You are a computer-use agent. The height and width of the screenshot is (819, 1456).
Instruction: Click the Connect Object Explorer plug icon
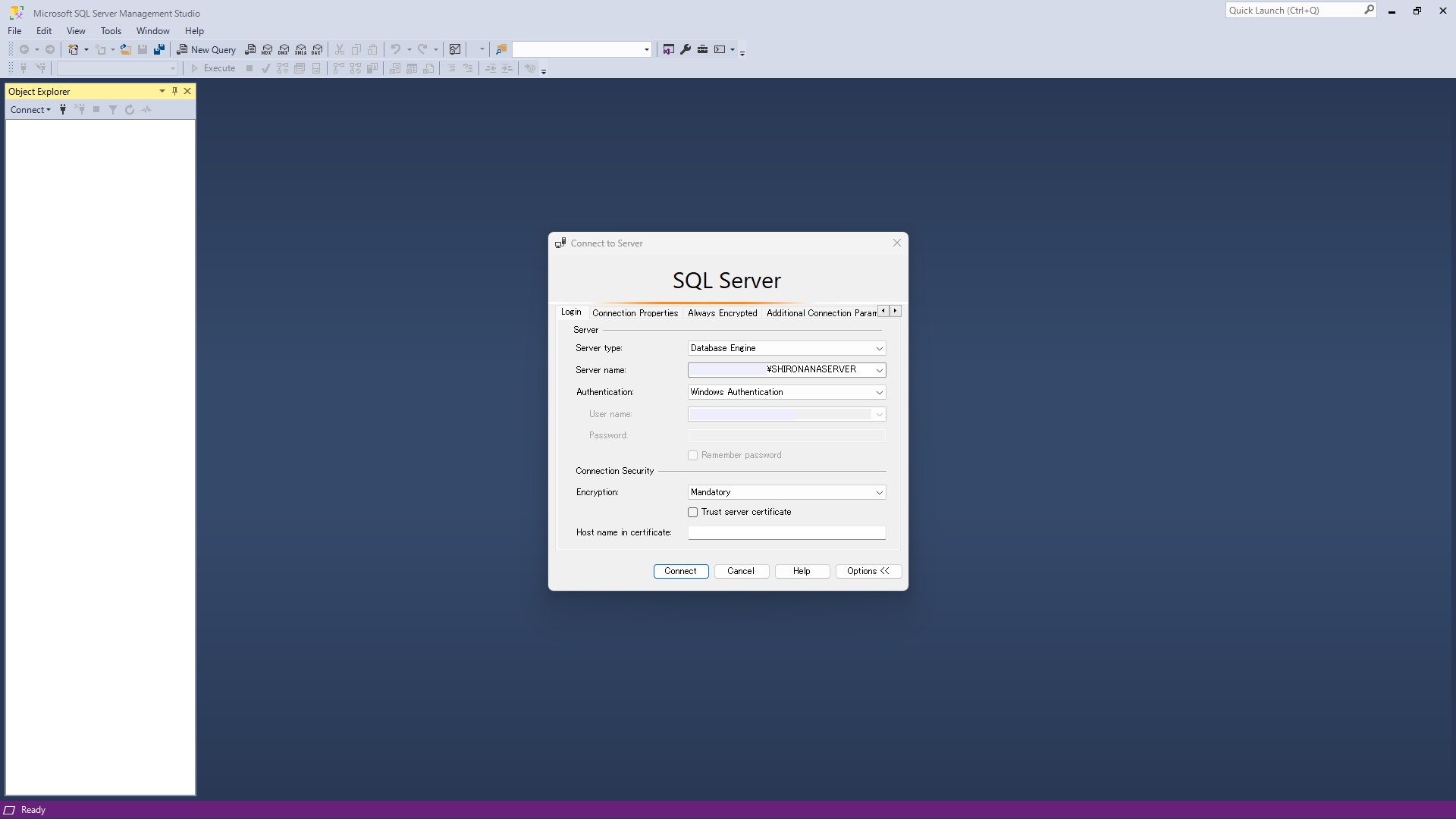tap(63, 109)
